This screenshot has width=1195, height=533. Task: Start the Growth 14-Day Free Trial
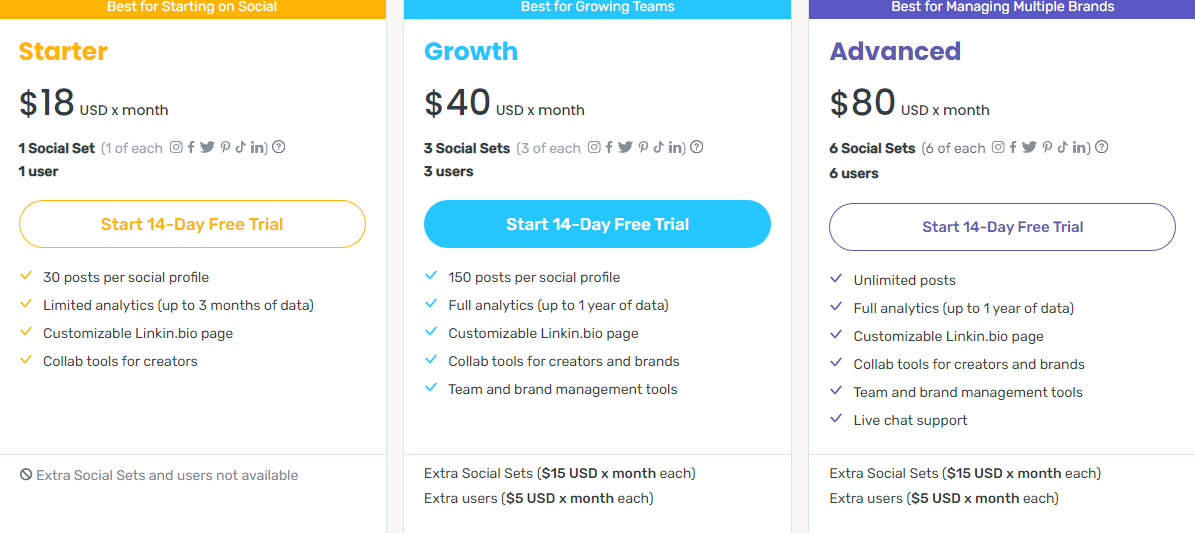pos(598,224)
